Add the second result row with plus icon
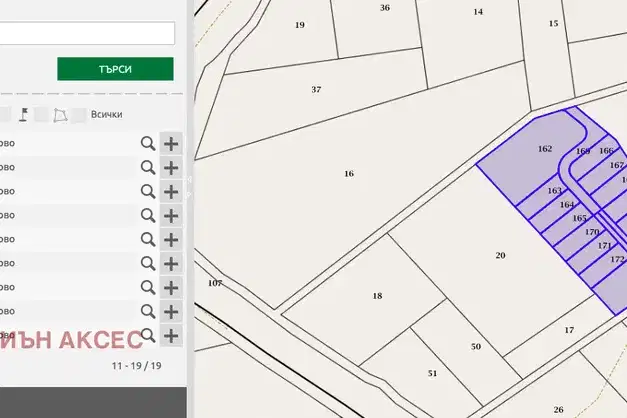This screenshot has height=418, width=627. pyautogui.click(x=171, y=168)
